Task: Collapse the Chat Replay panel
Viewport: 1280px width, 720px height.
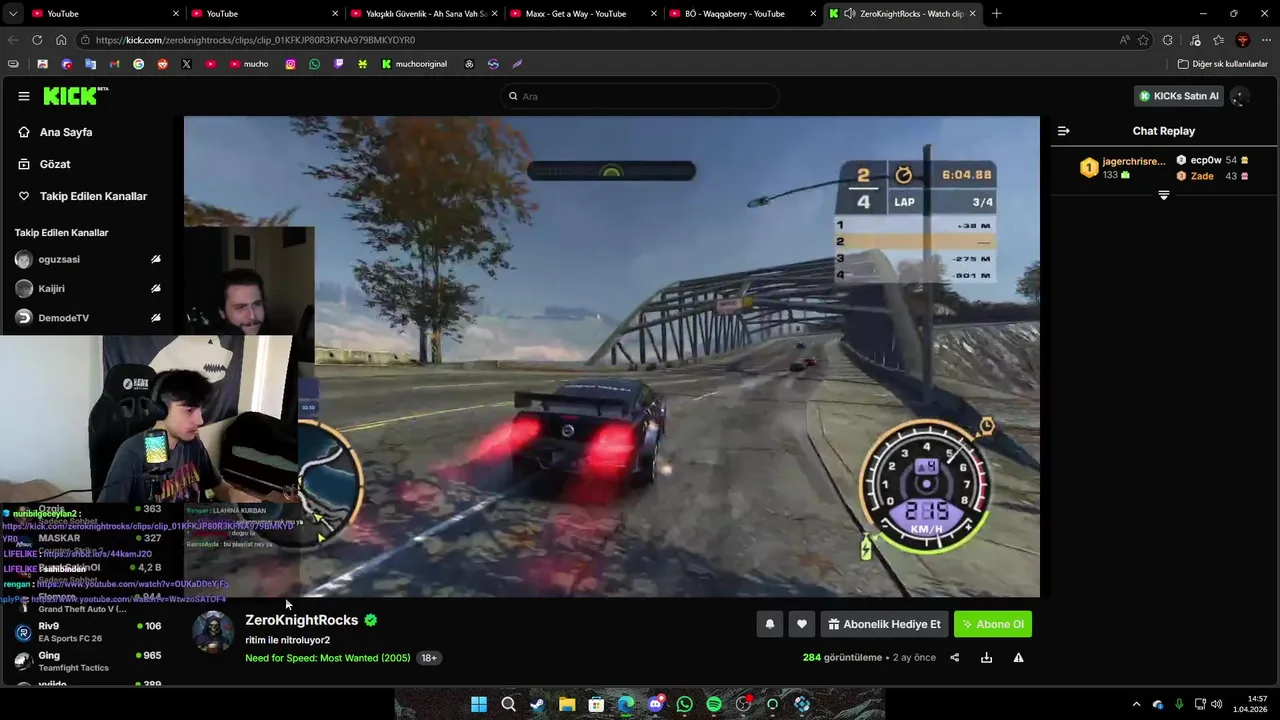Action: coord(1063,131)
